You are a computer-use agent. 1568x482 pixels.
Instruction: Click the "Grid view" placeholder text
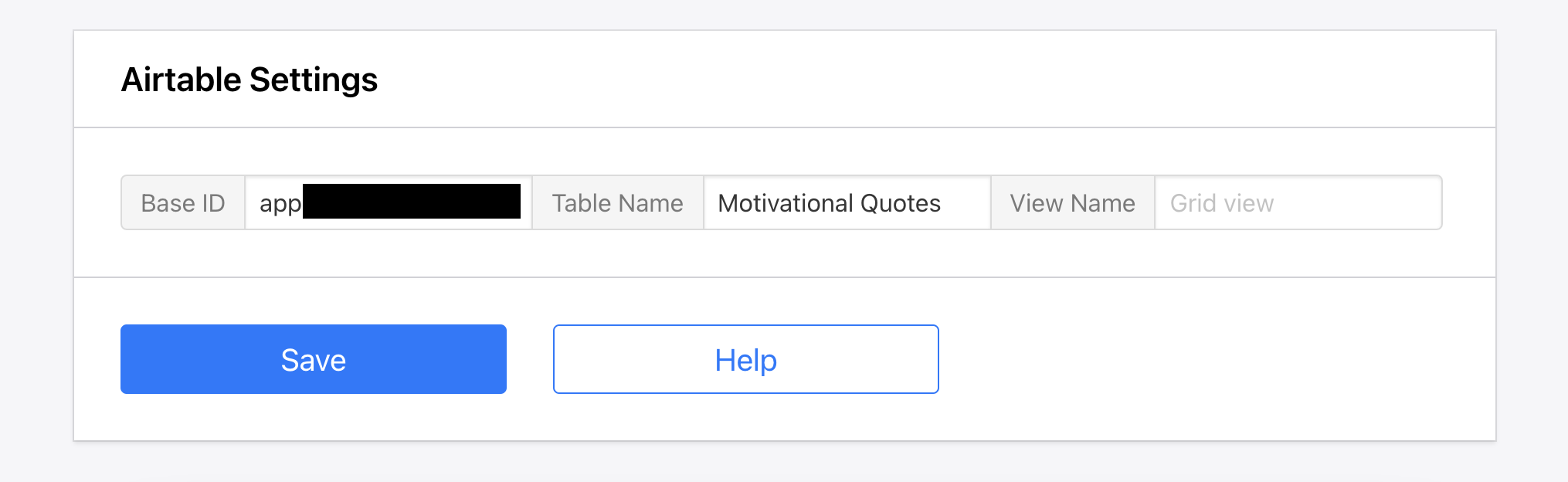pos(1221,203)
